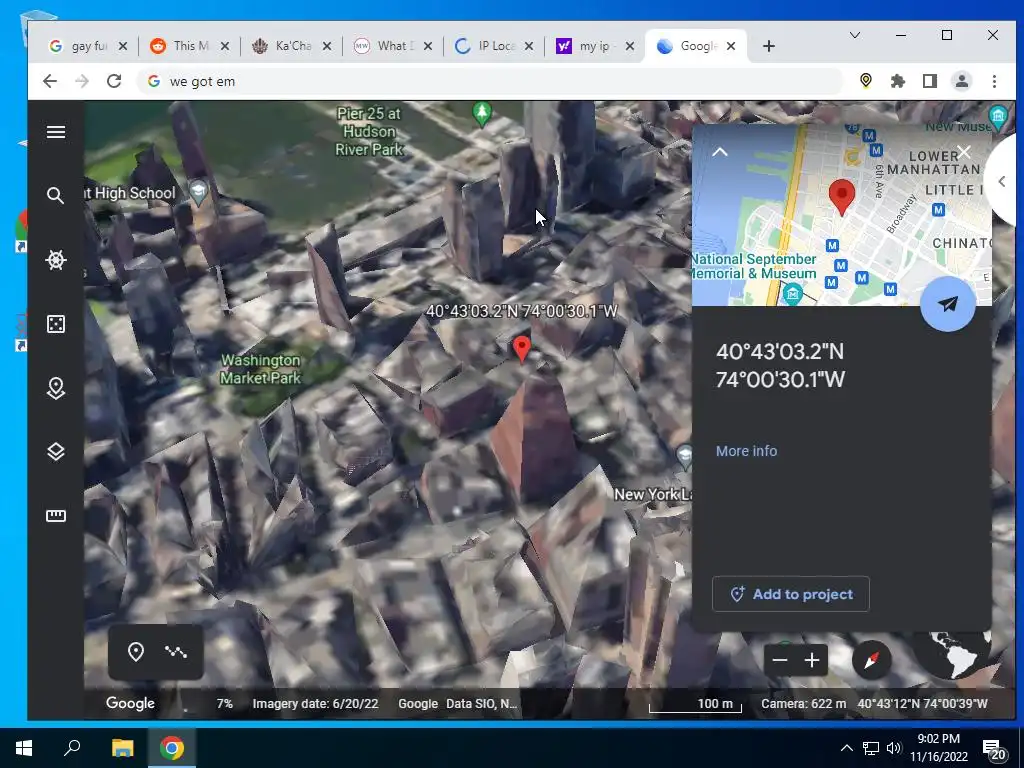Open the More info link
The width and height of the screenshot is (1024, 768).
(746, 451)
